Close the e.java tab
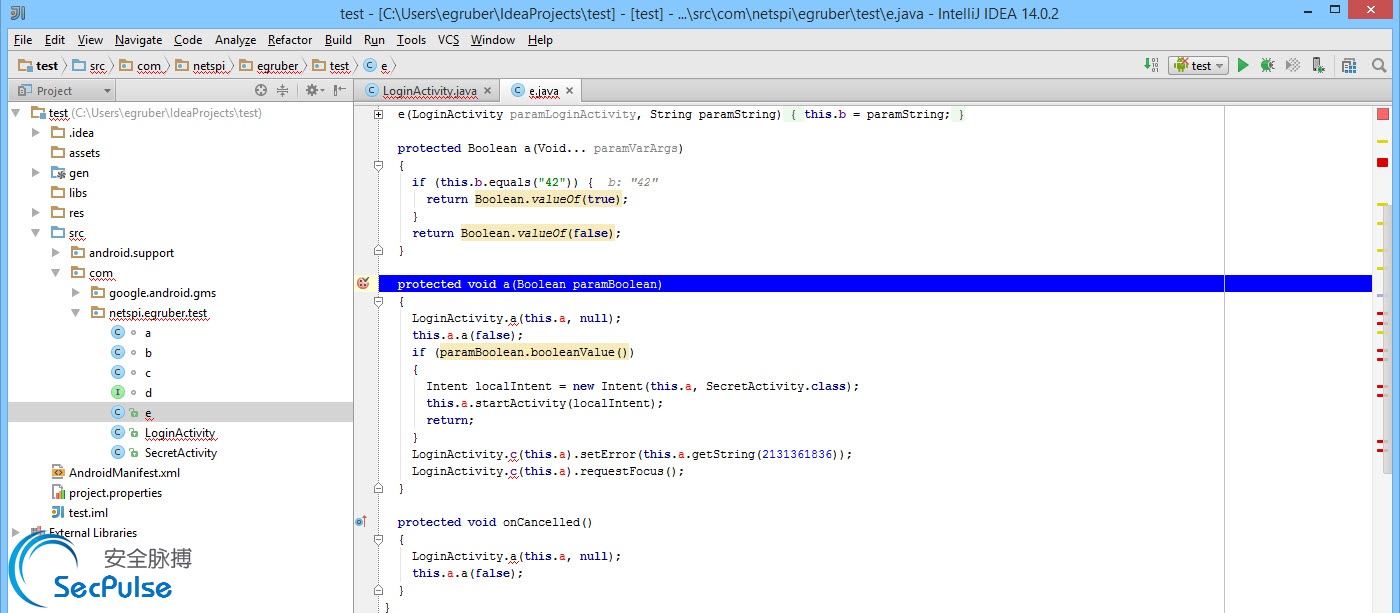 569,91
